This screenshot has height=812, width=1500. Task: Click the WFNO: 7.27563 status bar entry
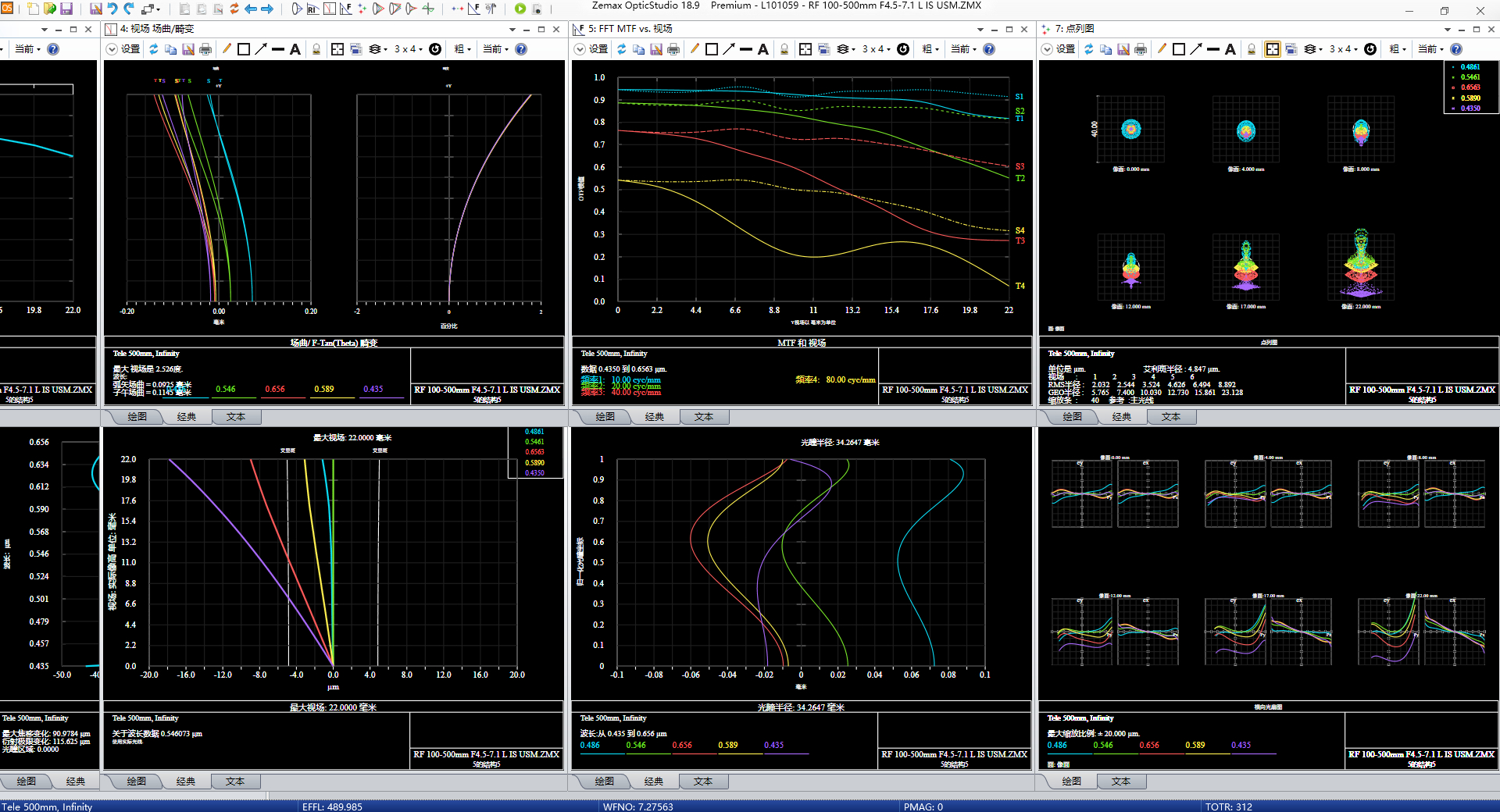click(637, 807)
